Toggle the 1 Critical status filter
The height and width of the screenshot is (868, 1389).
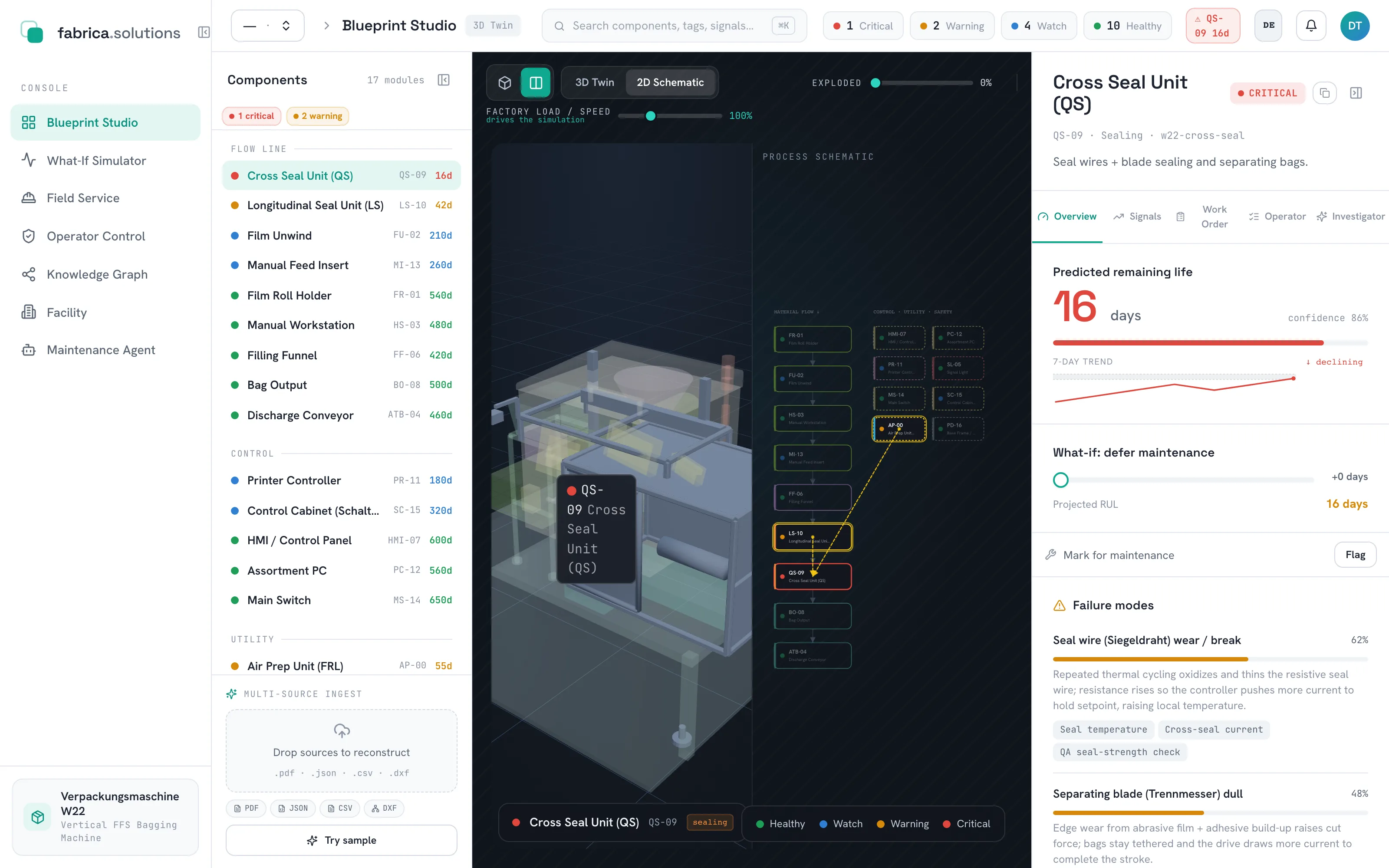[x=862, y=26]
